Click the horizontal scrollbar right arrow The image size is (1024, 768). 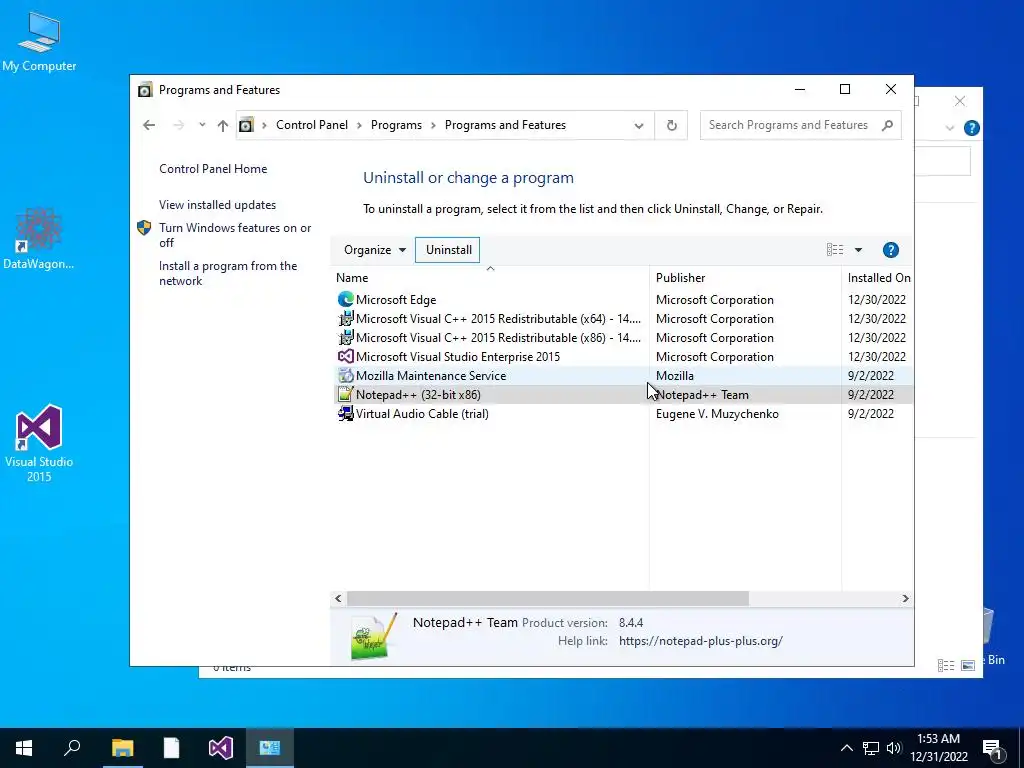click(905, 598)
